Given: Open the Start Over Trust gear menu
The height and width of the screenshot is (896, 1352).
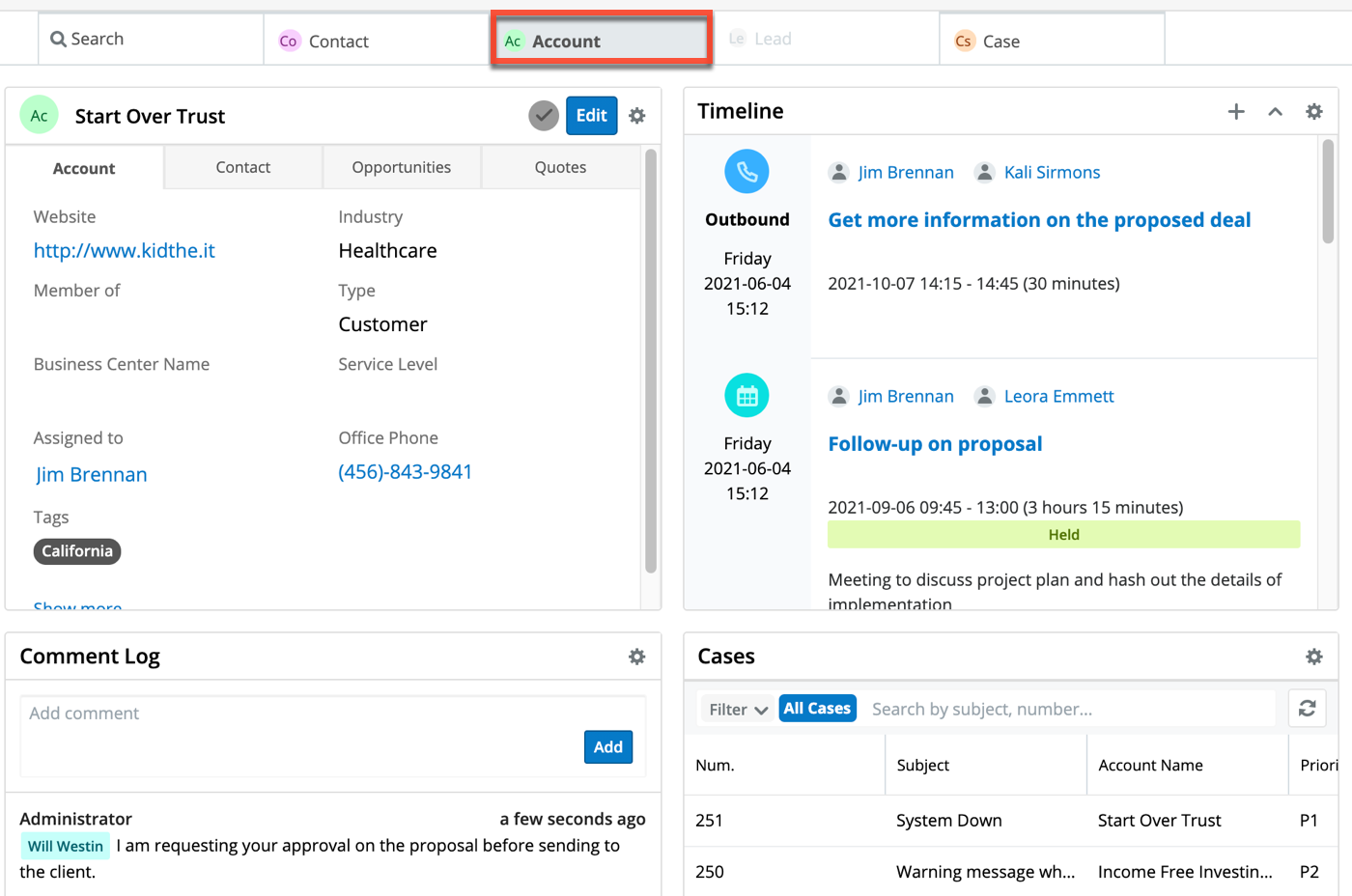Looking at the screenshot, I should (636, 116).
